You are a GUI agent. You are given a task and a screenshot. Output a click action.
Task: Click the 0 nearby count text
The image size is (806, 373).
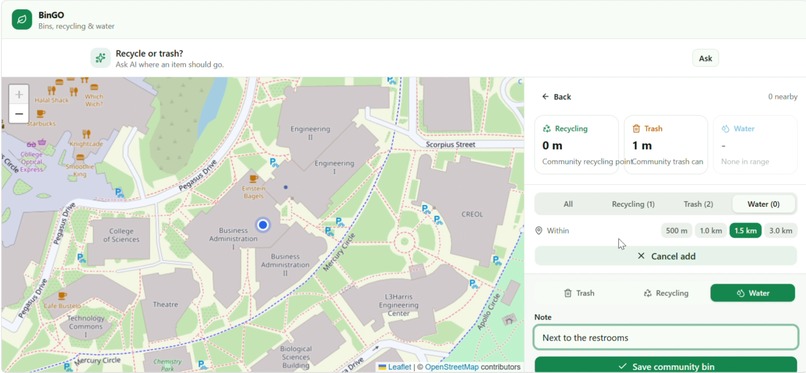click(x=783, y=97)
